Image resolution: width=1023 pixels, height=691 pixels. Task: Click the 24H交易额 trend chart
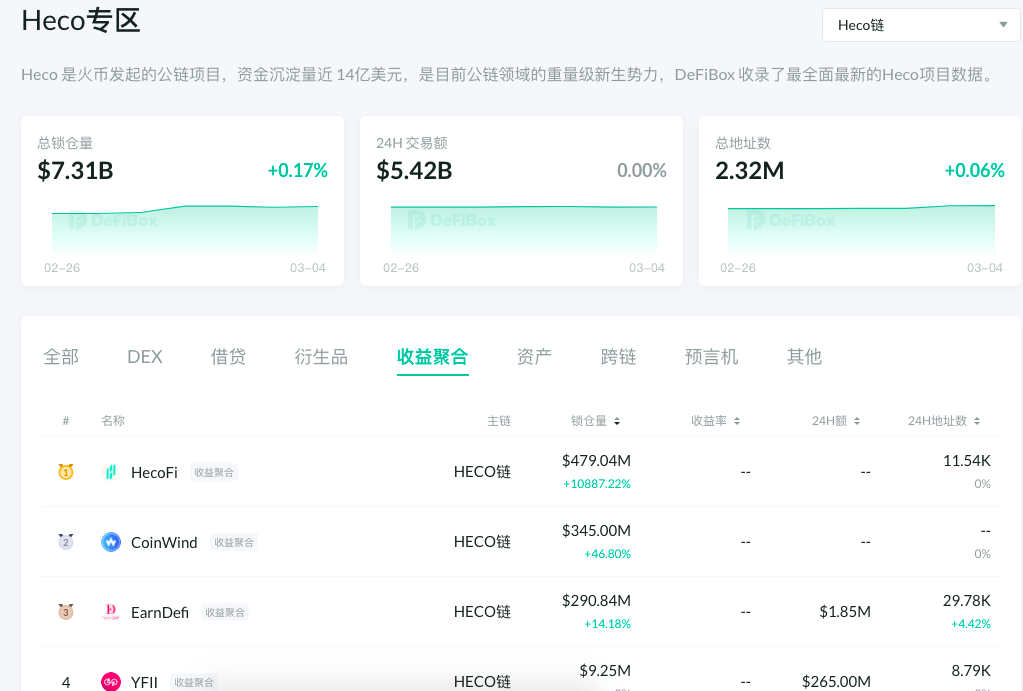point(523,230)
